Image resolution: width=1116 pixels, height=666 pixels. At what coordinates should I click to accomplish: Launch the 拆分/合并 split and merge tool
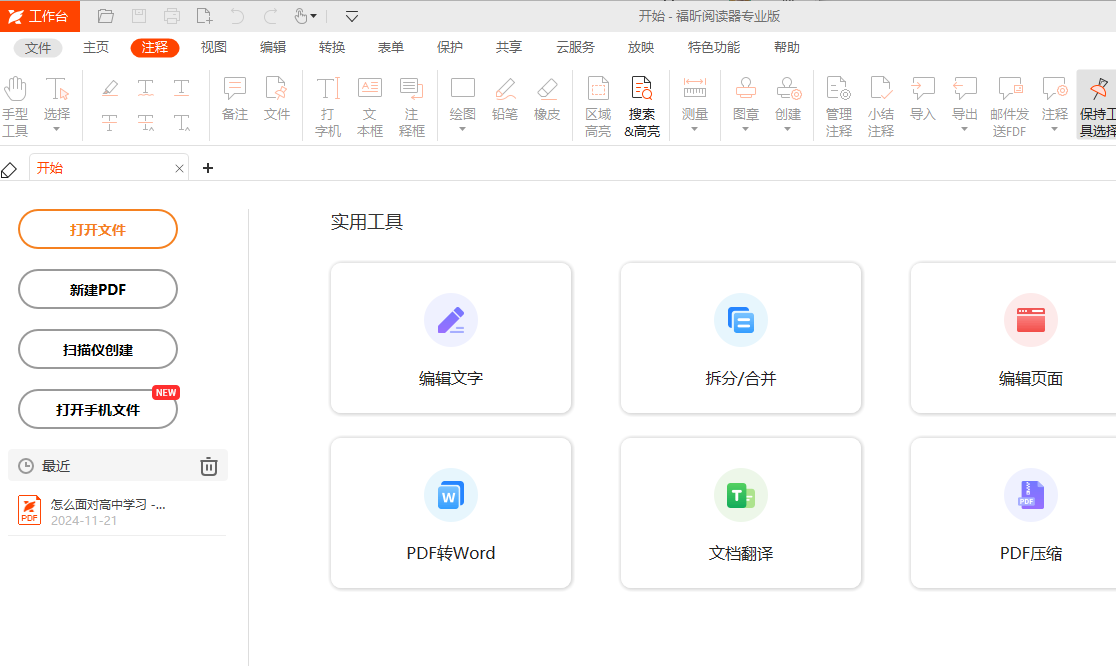tap(741, 338)
